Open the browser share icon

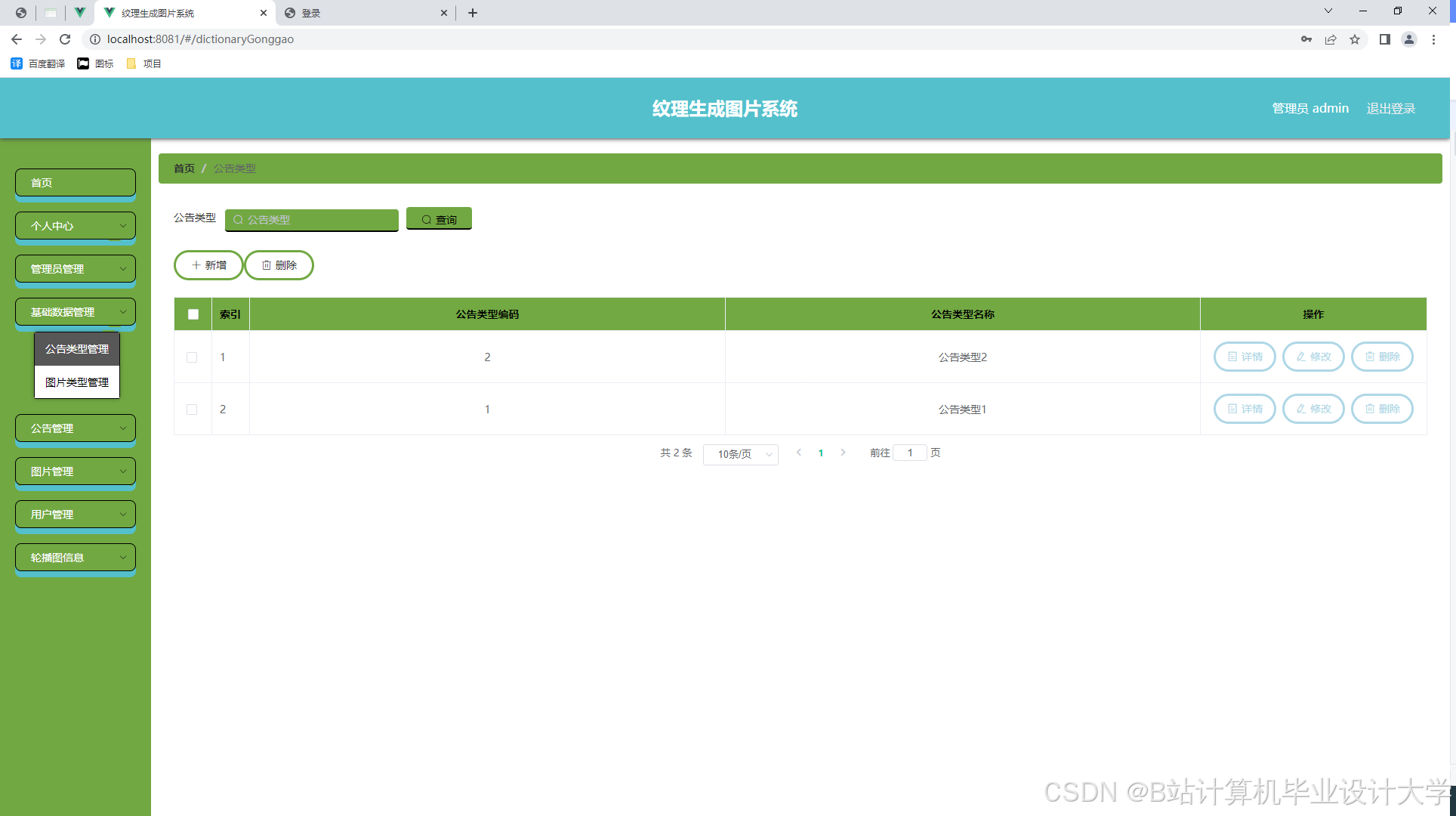(x=1331, y=39)
